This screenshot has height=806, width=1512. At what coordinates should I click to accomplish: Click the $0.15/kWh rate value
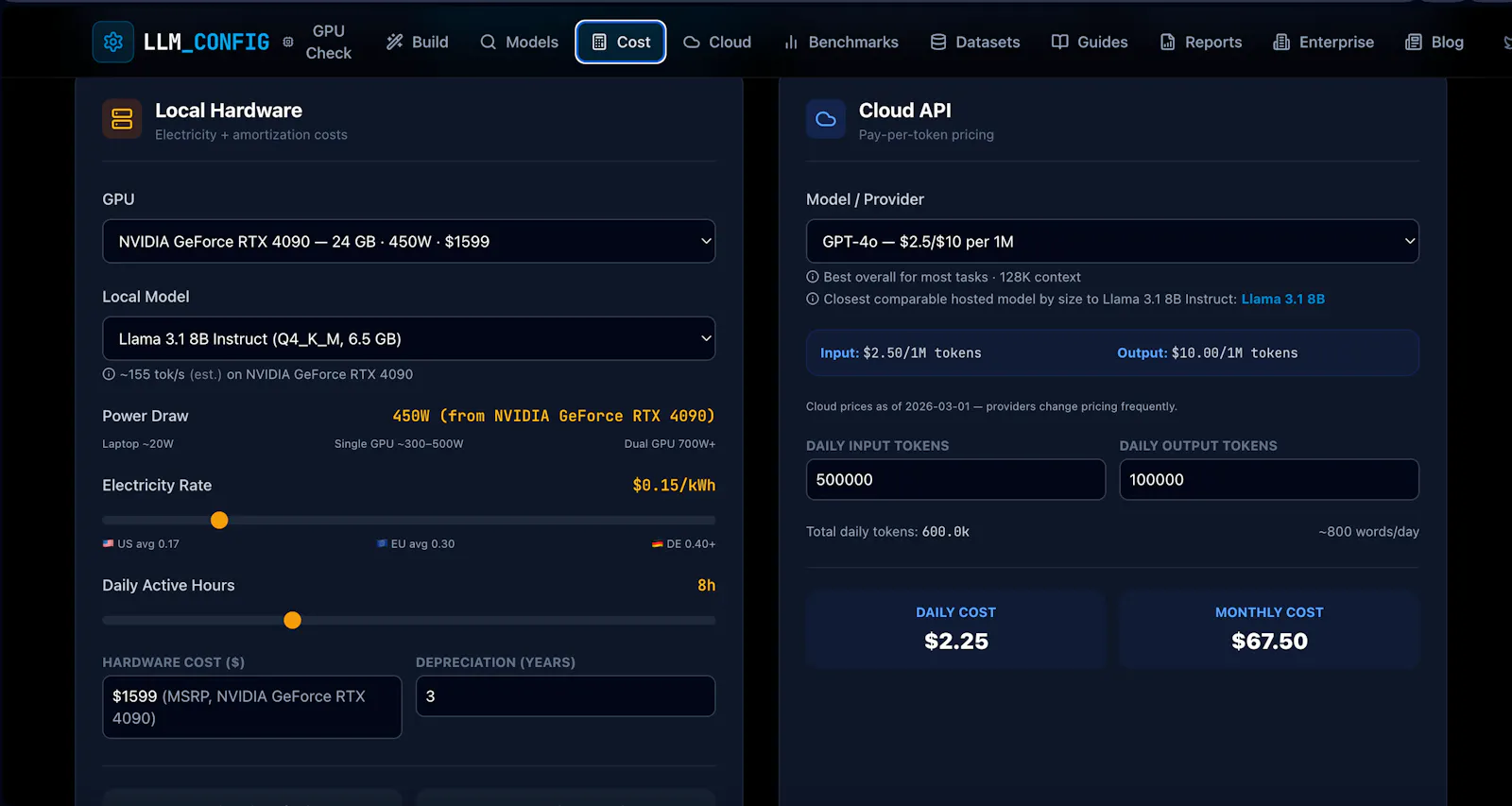click(674, 485)
